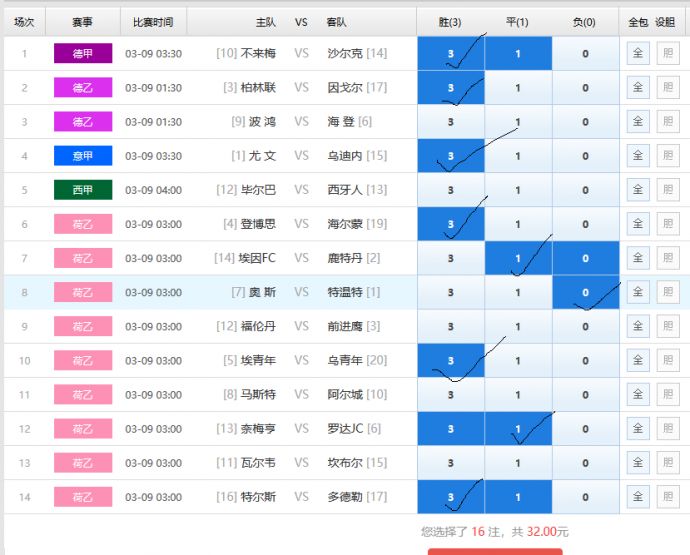
Task: Click the 德甲 league tag
Action: click(x=83, y=53)
